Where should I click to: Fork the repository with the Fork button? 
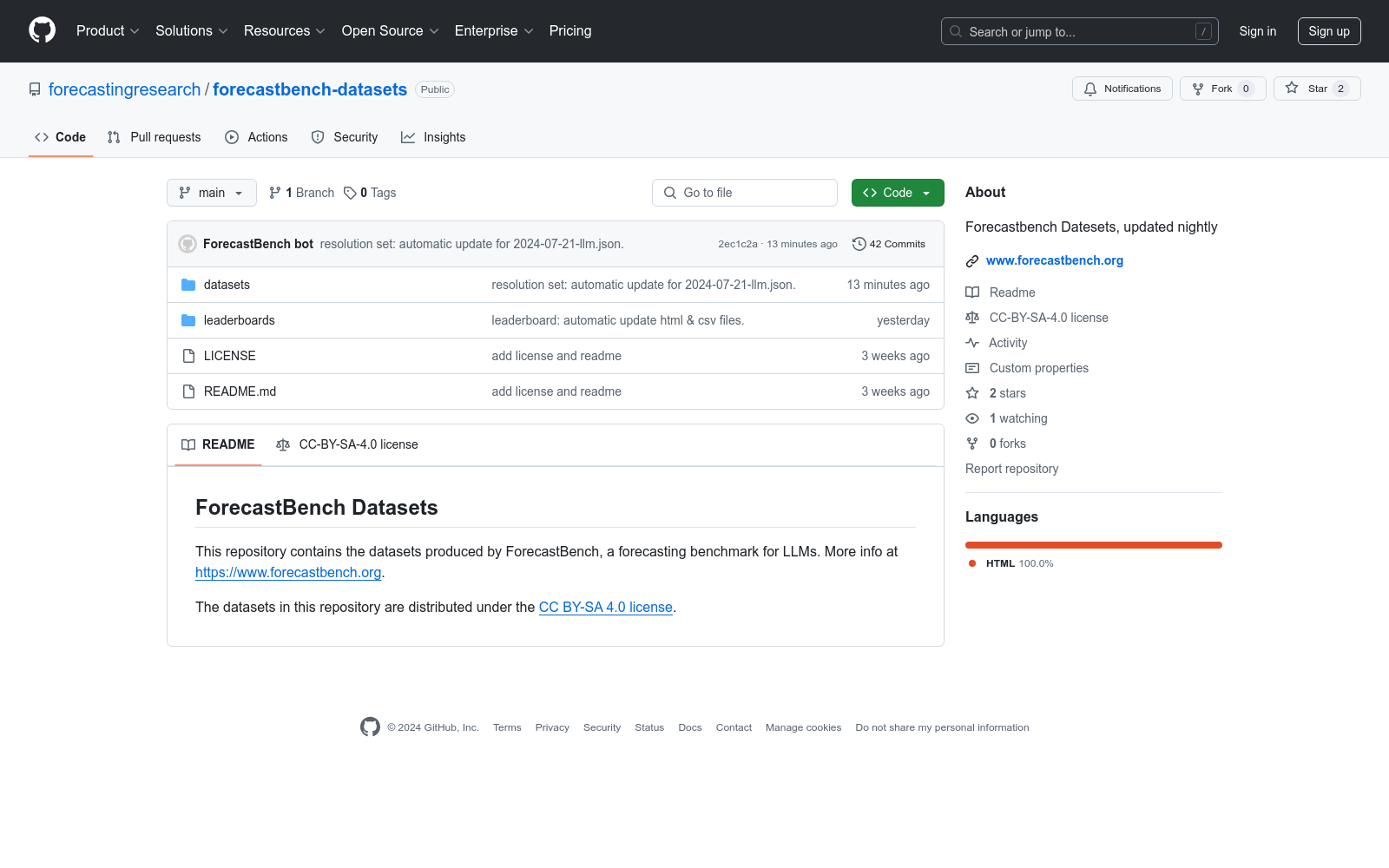point(1222,89)
